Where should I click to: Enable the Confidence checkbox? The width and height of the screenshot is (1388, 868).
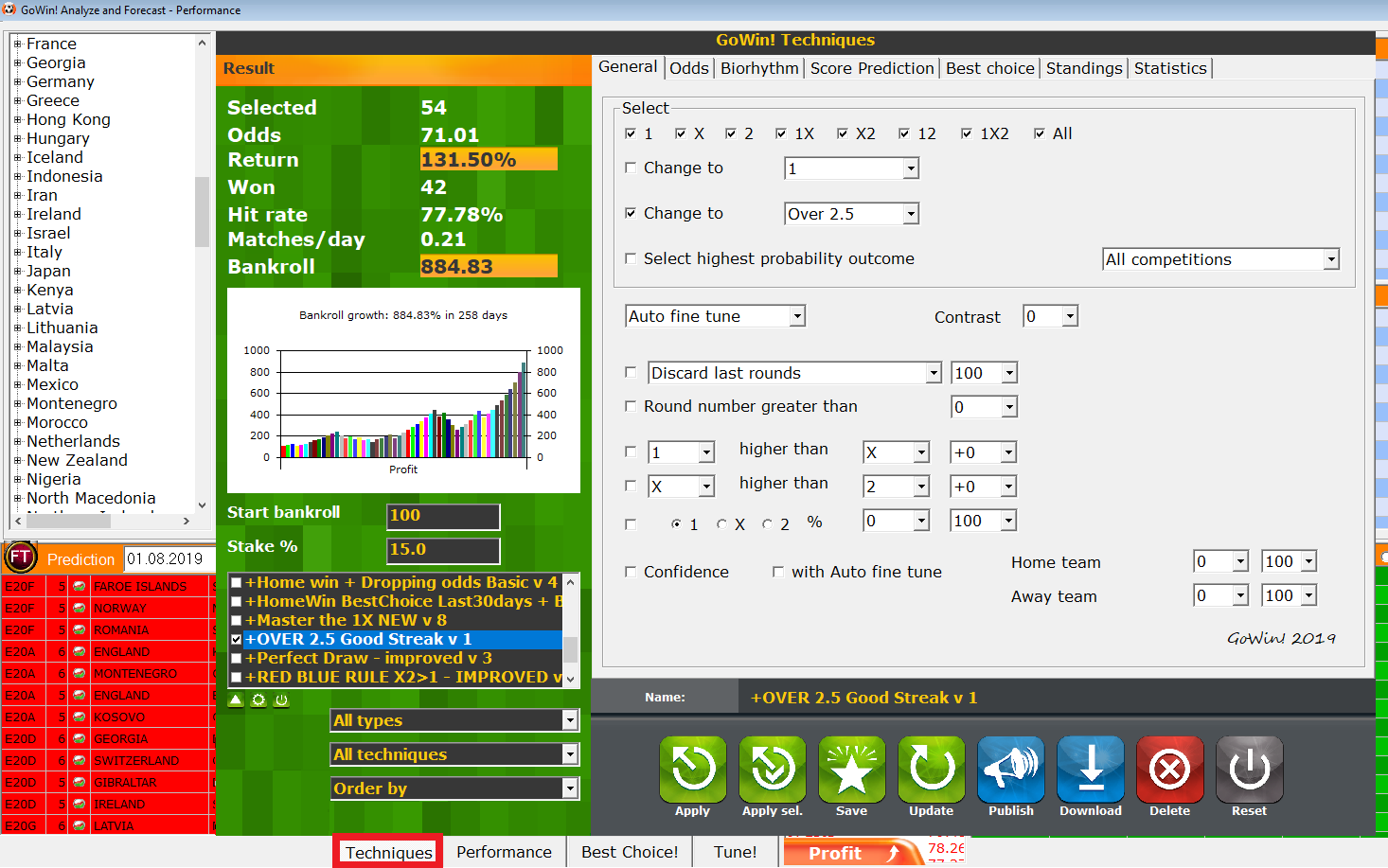631,572
